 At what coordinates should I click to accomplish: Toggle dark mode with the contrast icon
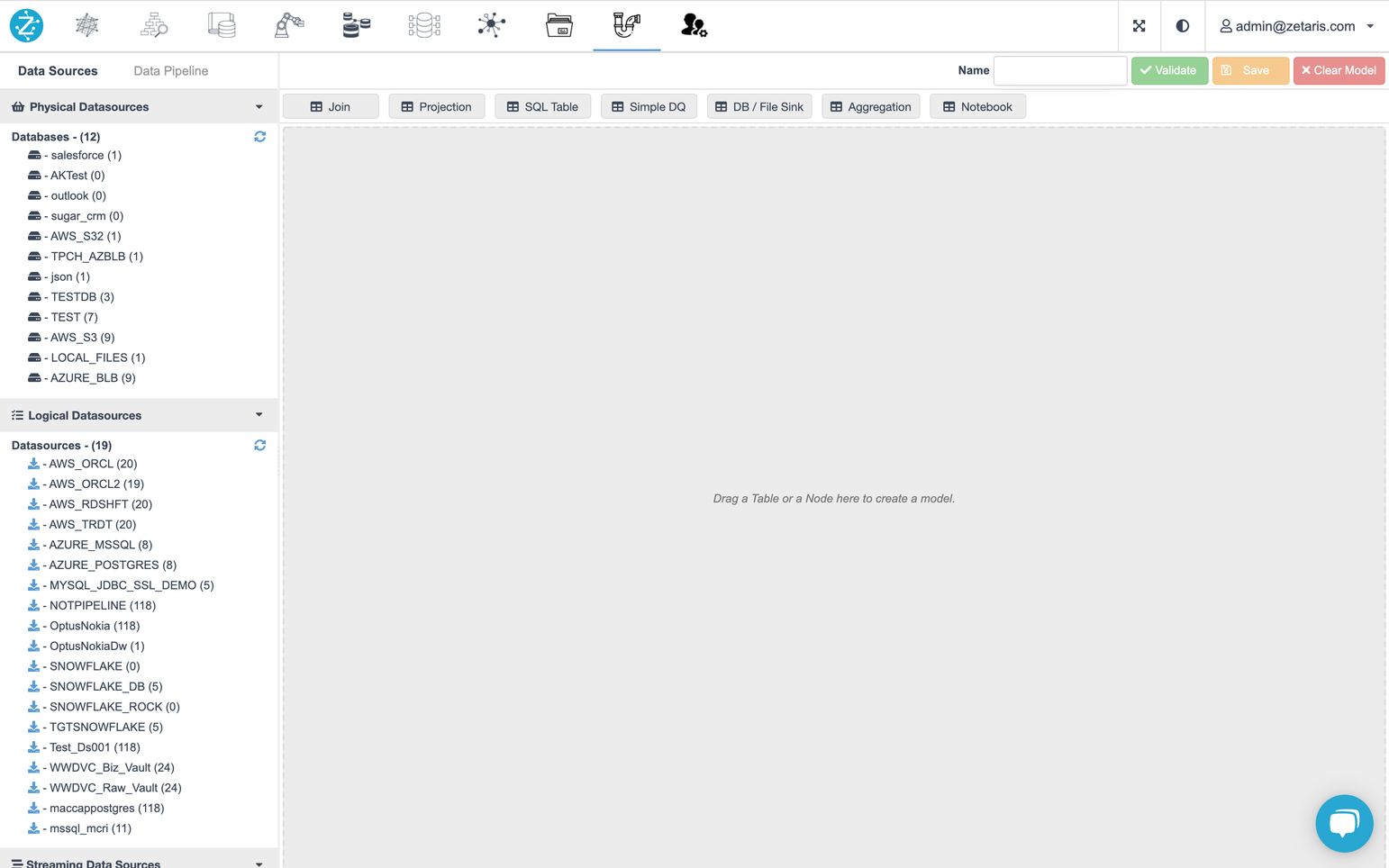[1183, 25]
